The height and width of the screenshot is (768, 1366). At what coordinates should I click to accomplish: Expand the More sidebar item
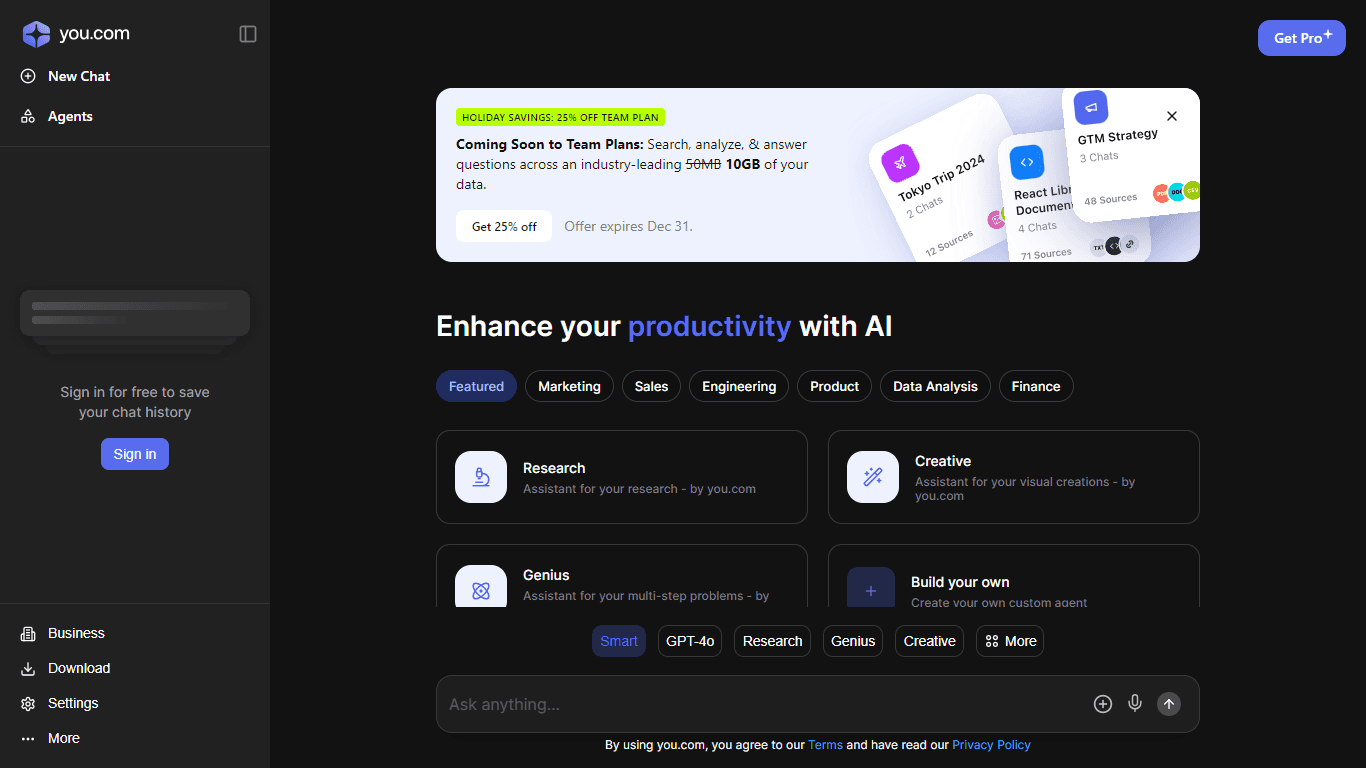pos(64,739)
